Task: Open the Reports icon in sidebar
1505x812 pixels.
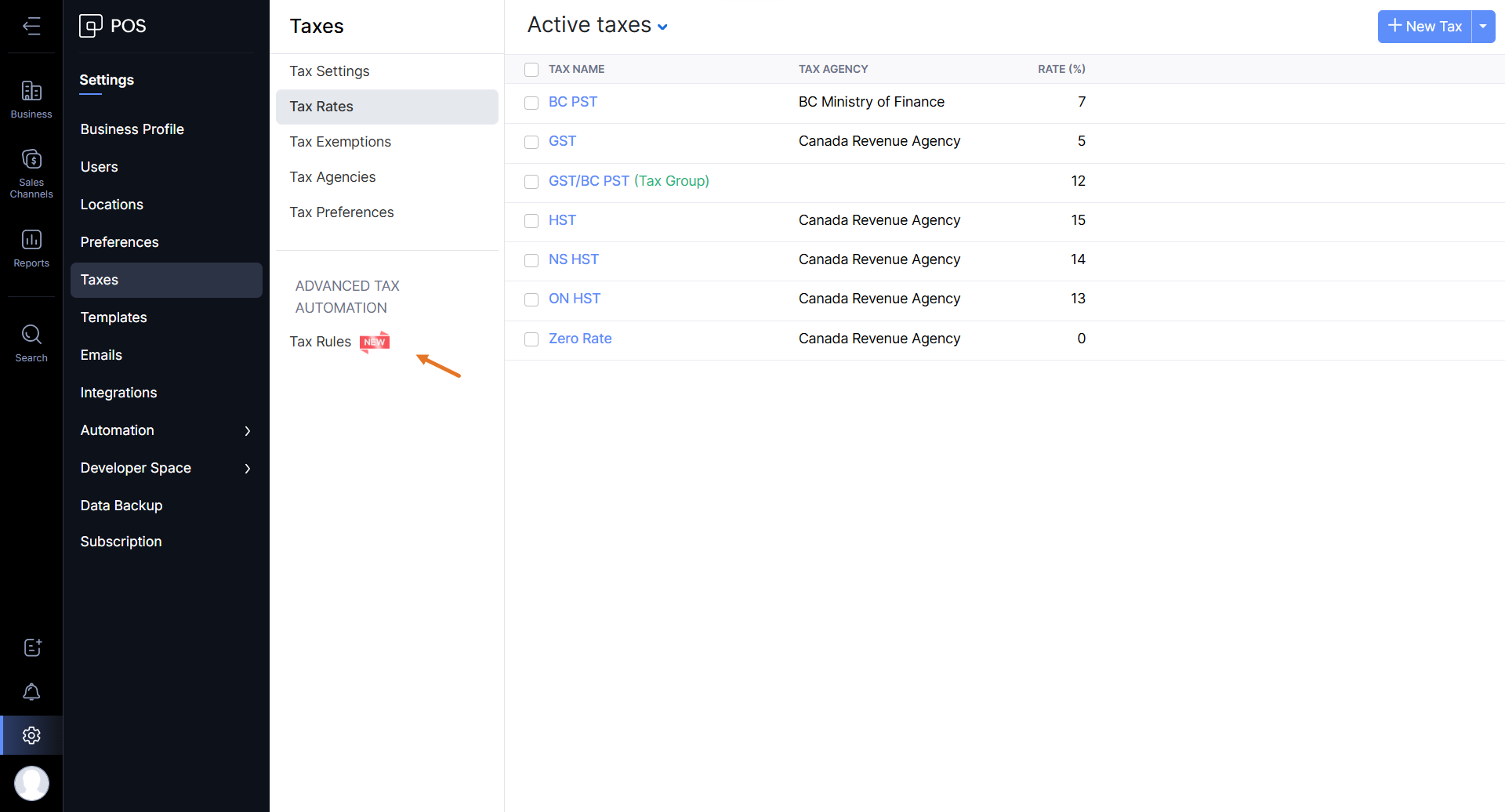Action: [31, 247]
